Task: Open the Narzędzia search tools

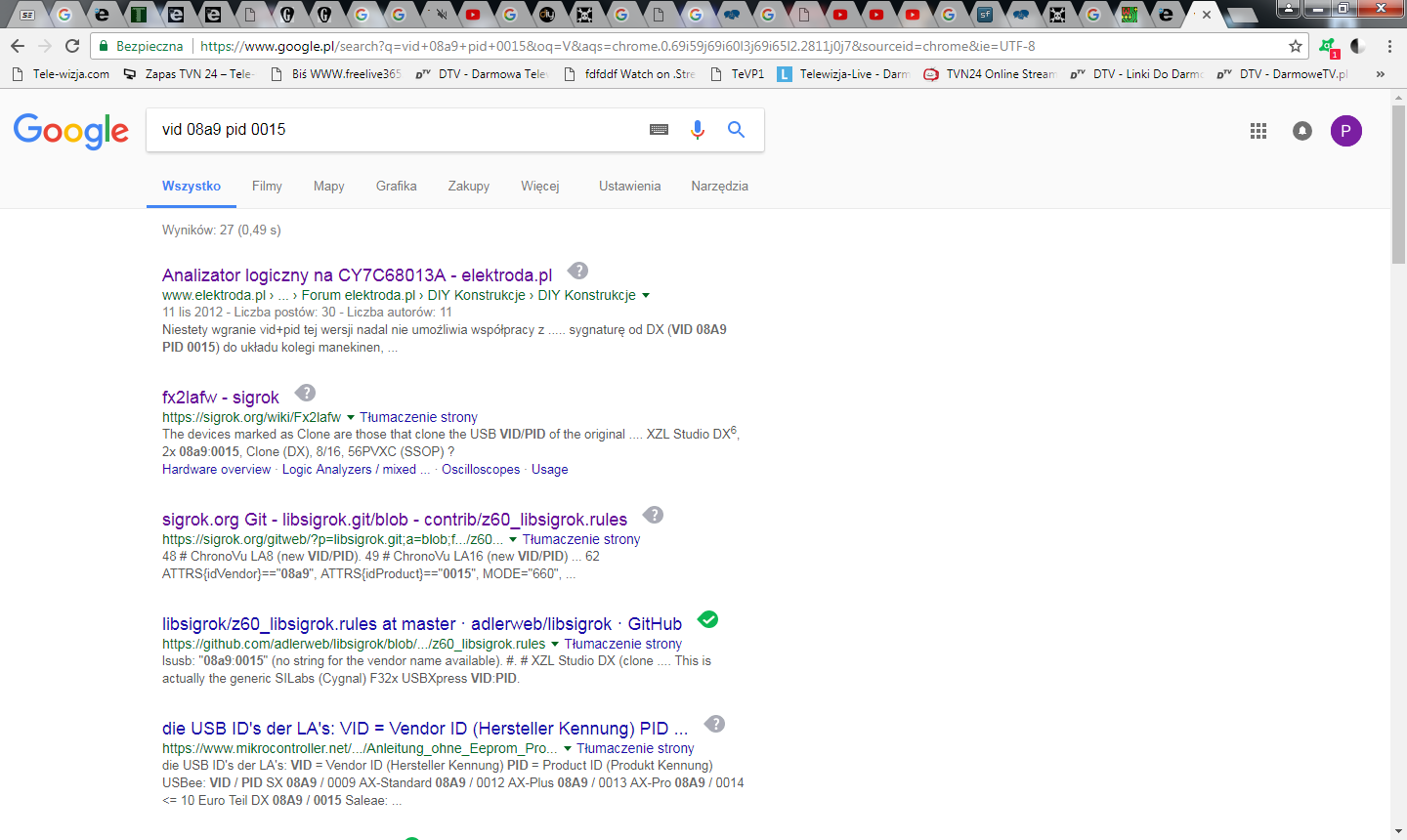Action: 720,186
